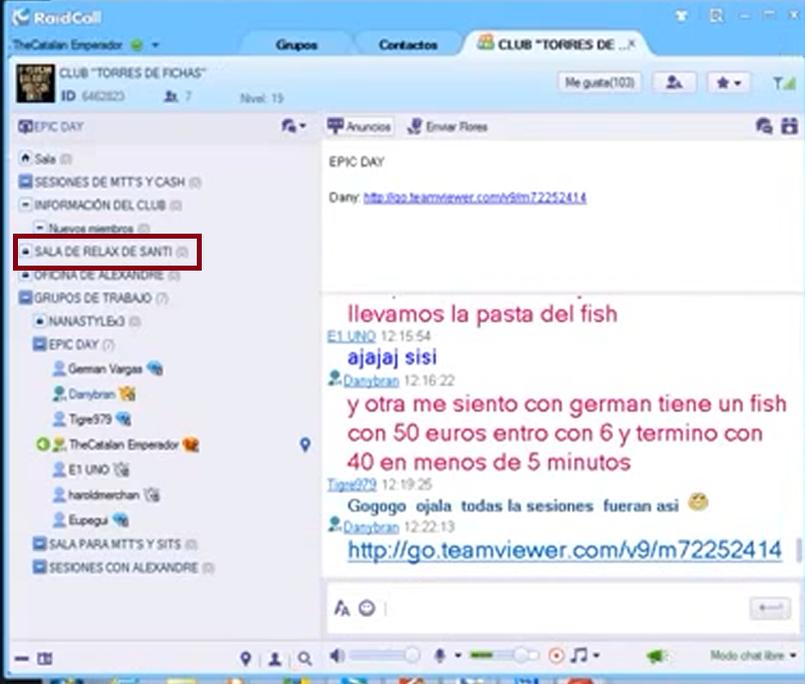
Task: Click the magnifier window icon in title bar
Action: (716, 16)
